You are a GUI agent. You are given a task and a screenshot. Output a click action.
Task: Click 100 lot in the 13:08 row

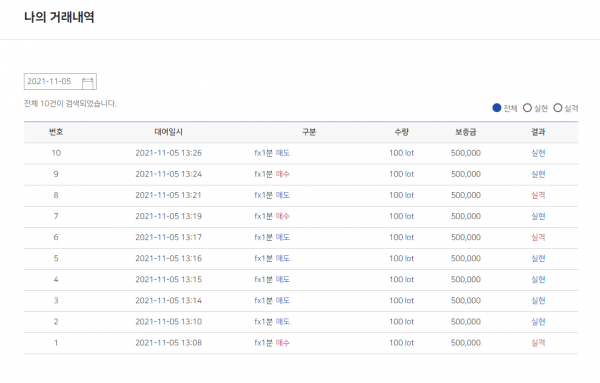click(401, 342)
